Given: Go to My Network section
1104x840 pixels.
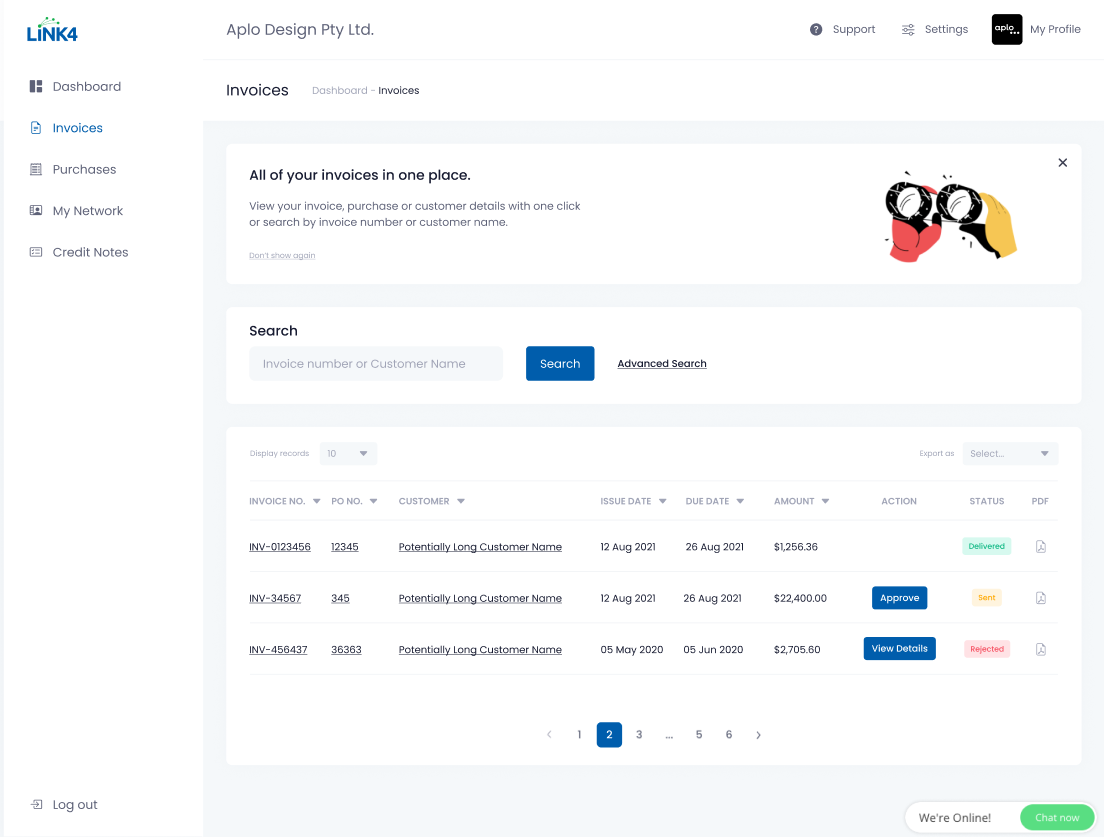Looking at the screenshot, I should (x=87, y=211).
